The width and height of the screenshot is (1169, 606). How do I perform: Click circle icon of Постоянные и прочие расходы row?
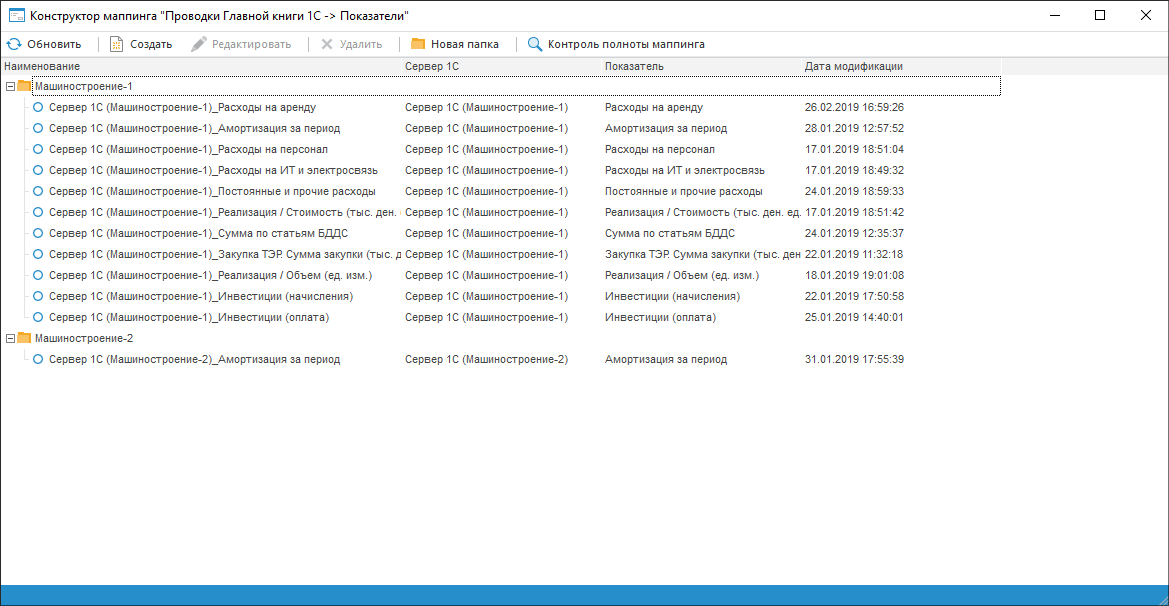click(38, 191)
